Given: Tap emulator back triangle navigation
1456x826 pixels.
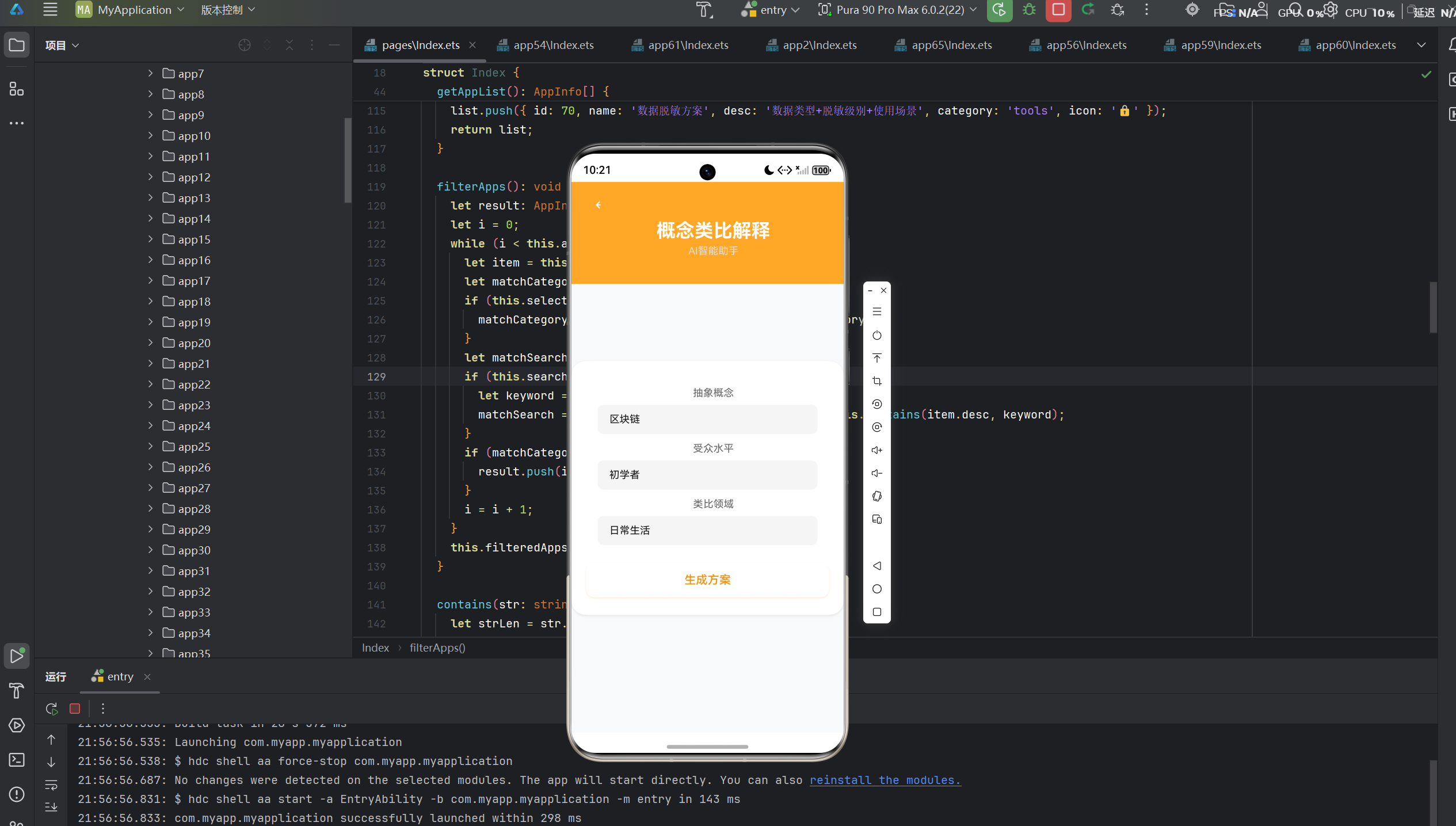Looking at the screenshot, I should click(x=877, y=566).
